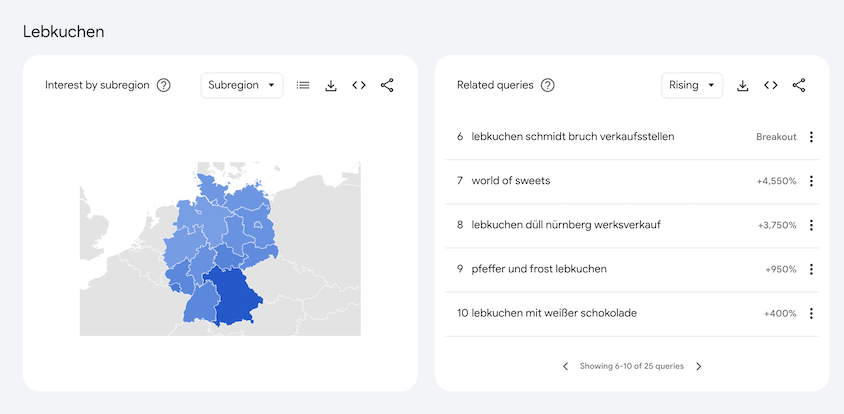844x414 pixels.
Task: Share the Interest by subregion chart
Action: pos(387,85)
